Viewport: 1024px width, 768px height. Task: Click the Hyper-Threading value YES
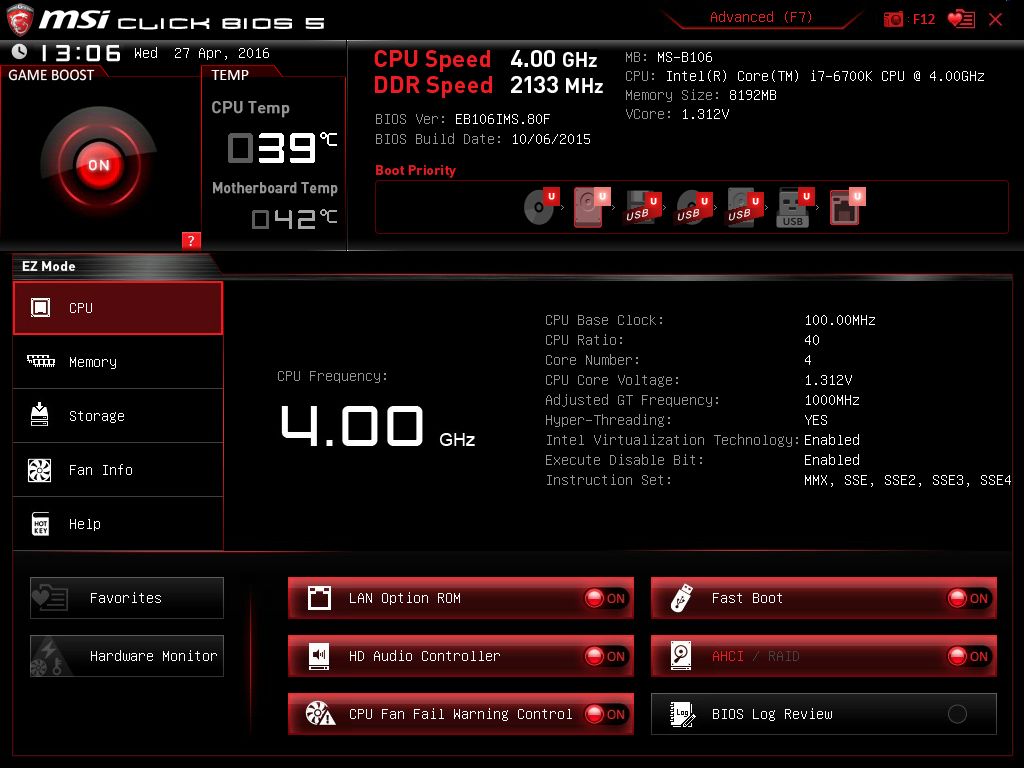pyautogui.click(x=816, y=420)
